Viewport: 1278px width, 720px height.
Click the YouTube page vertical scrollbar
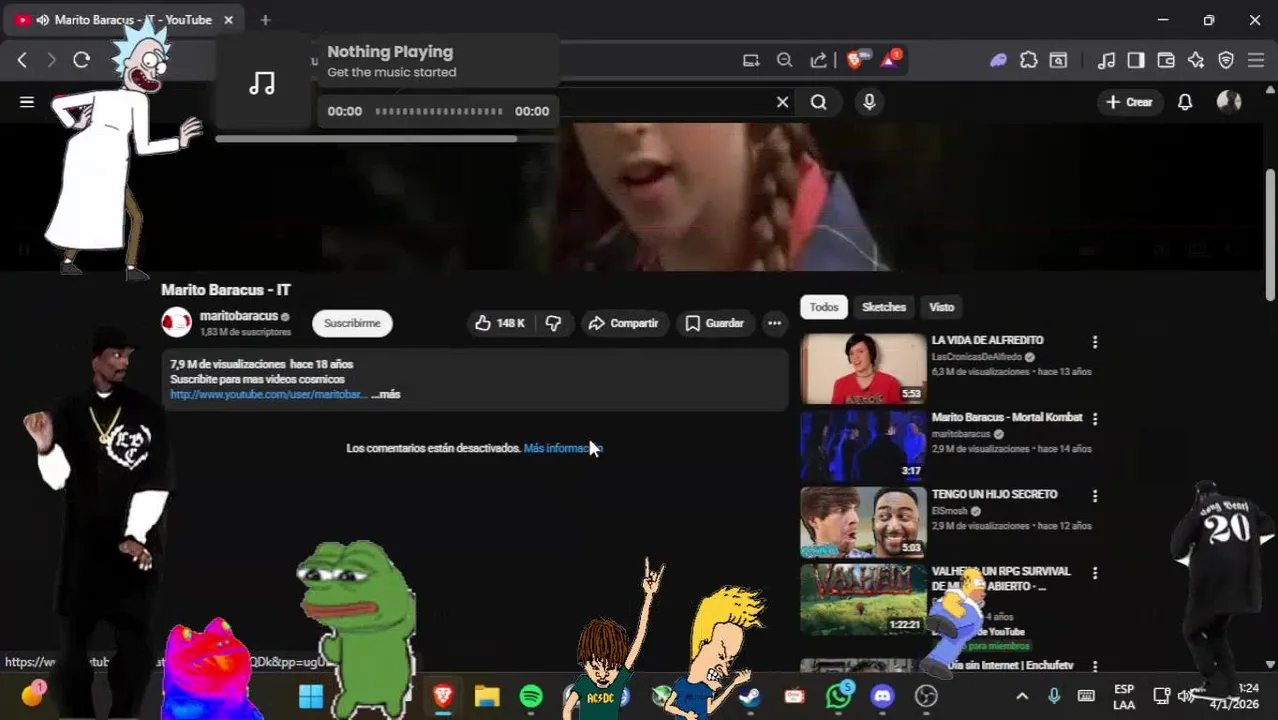pos(1270,235)
